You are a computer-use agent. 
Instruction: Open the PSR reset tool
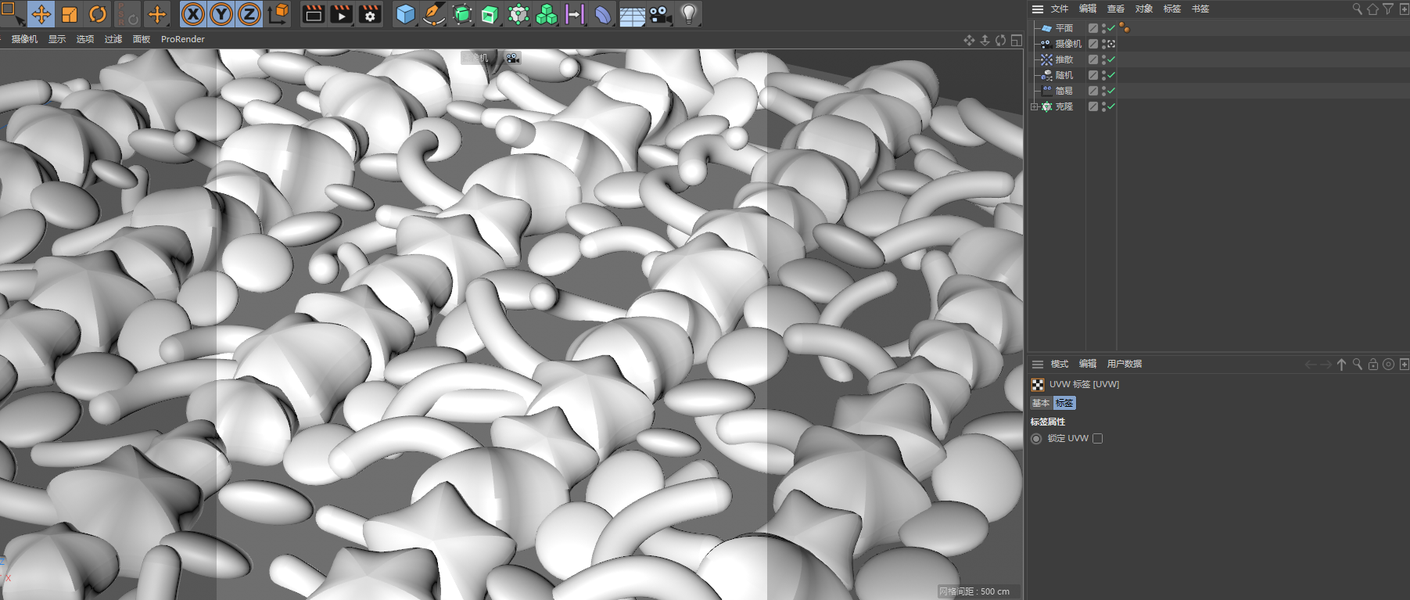tap(127, 14)
